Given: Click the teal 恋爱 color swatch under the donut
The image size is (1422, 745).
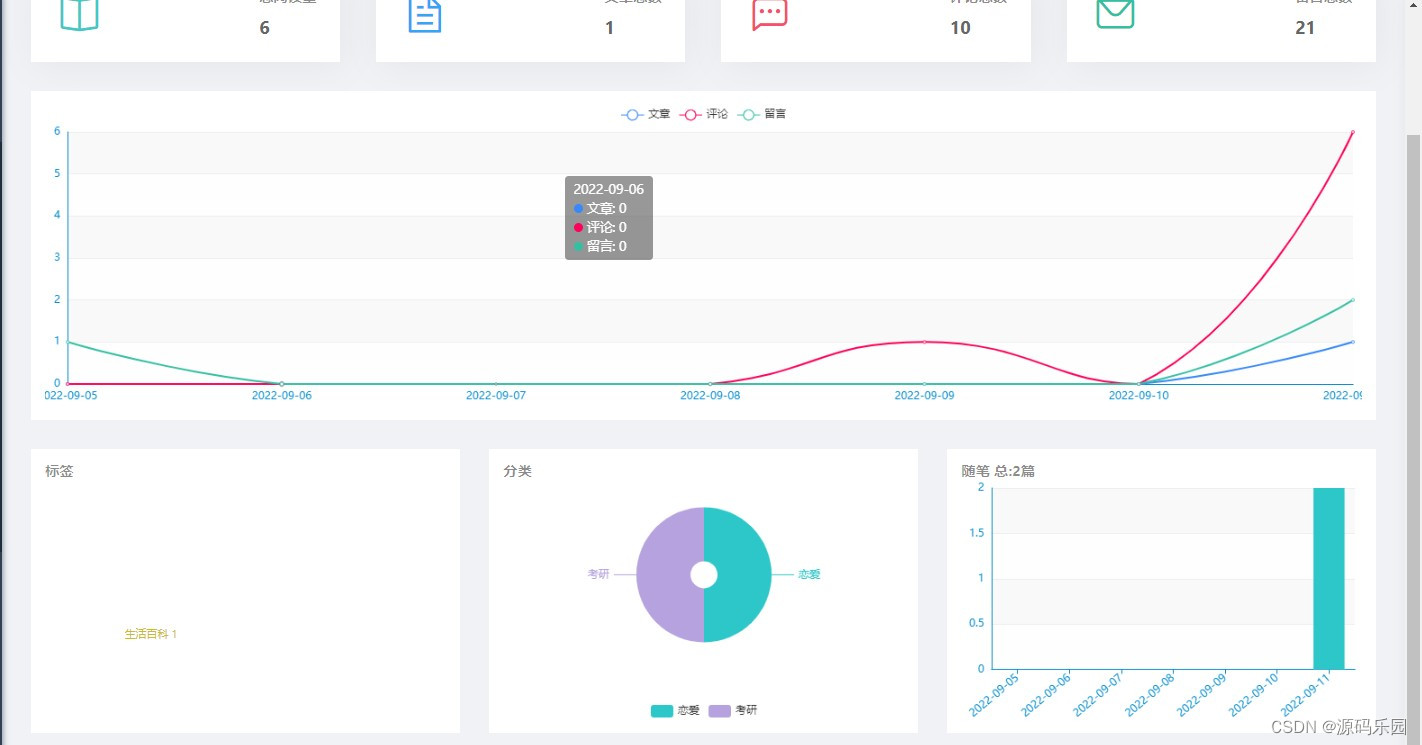Looking at the screenshot, I should pos(660,710).
